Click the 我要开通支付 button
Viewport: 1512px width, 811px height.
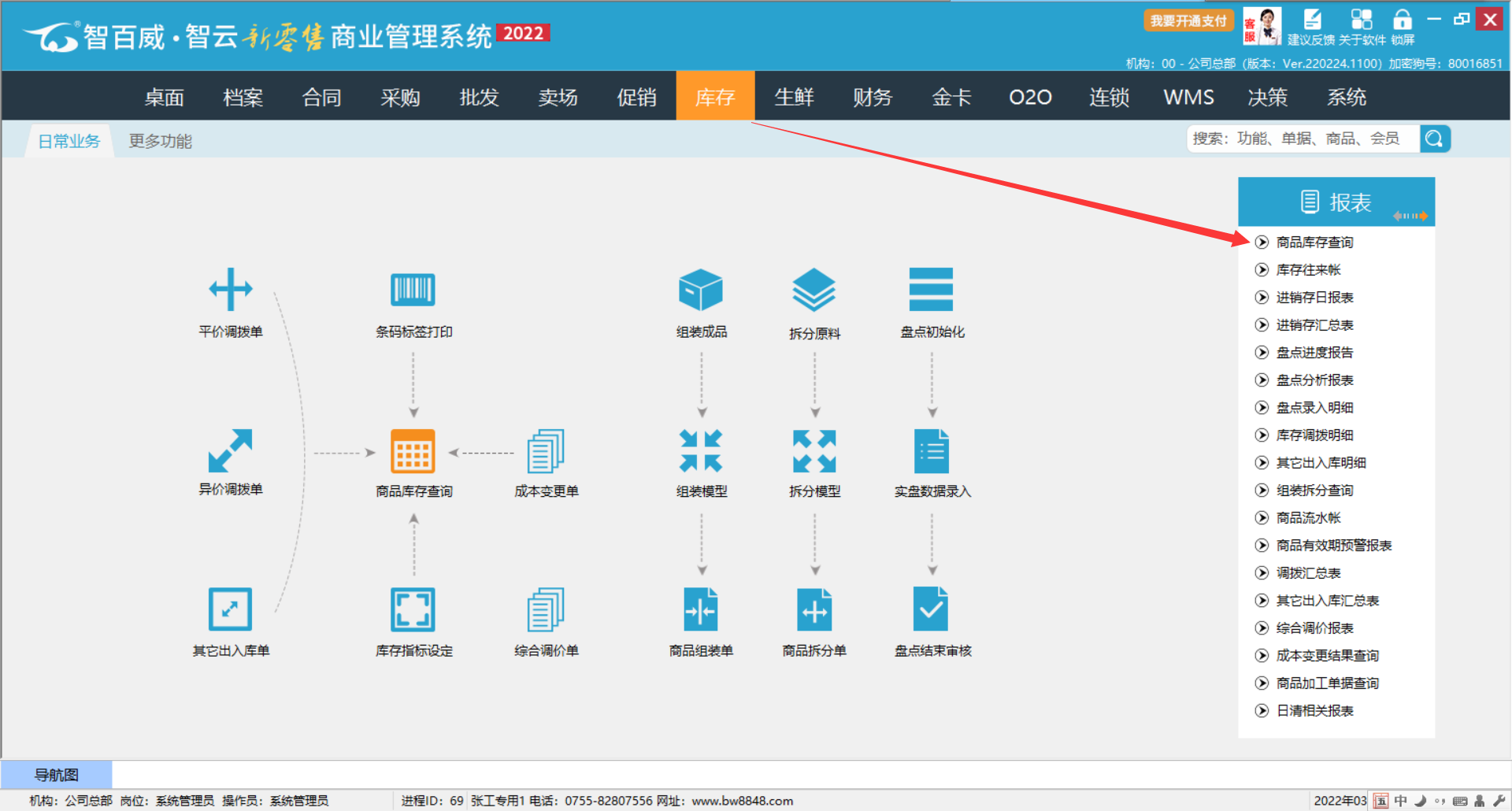(x=1188, y=21)
